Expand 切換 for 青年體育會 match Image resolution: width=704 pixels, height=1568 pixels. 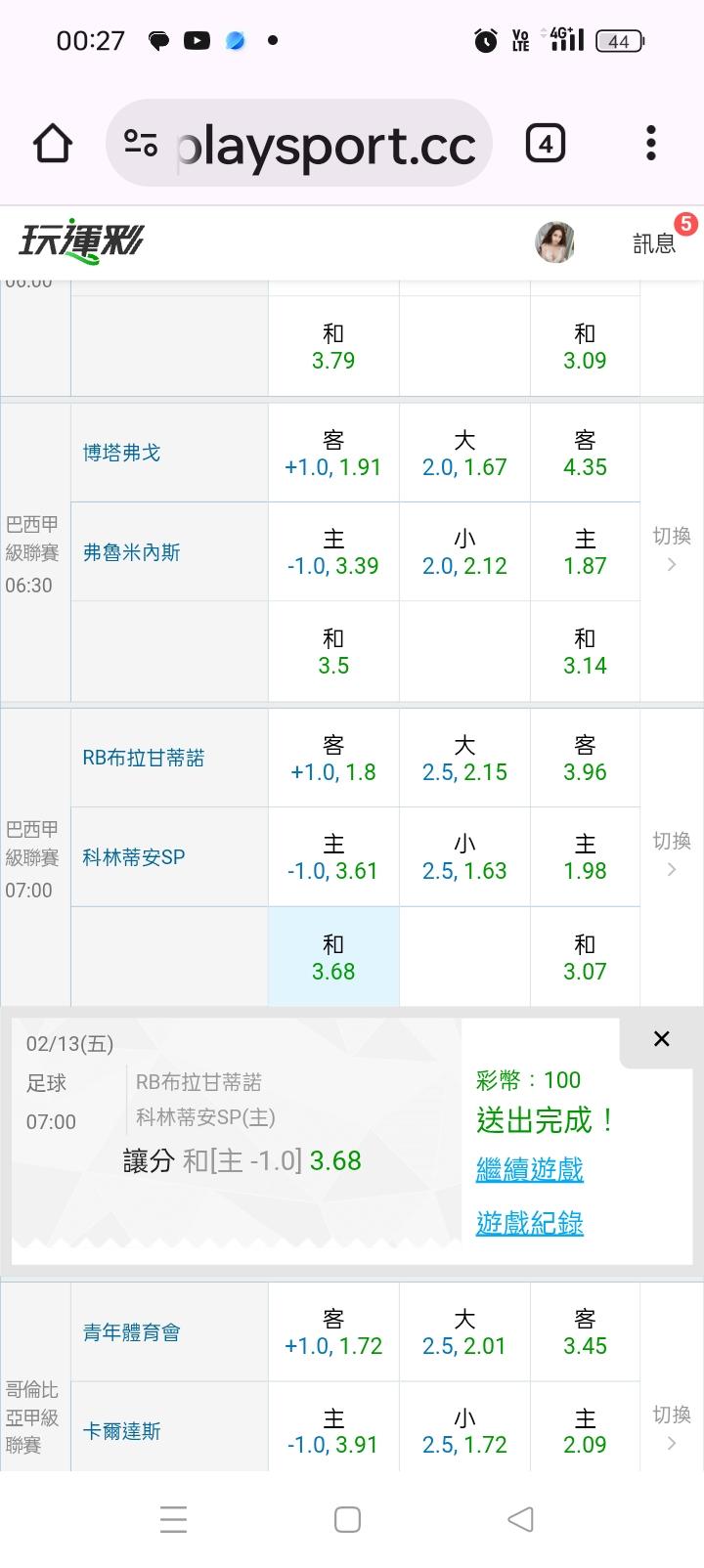point(672,1427)
